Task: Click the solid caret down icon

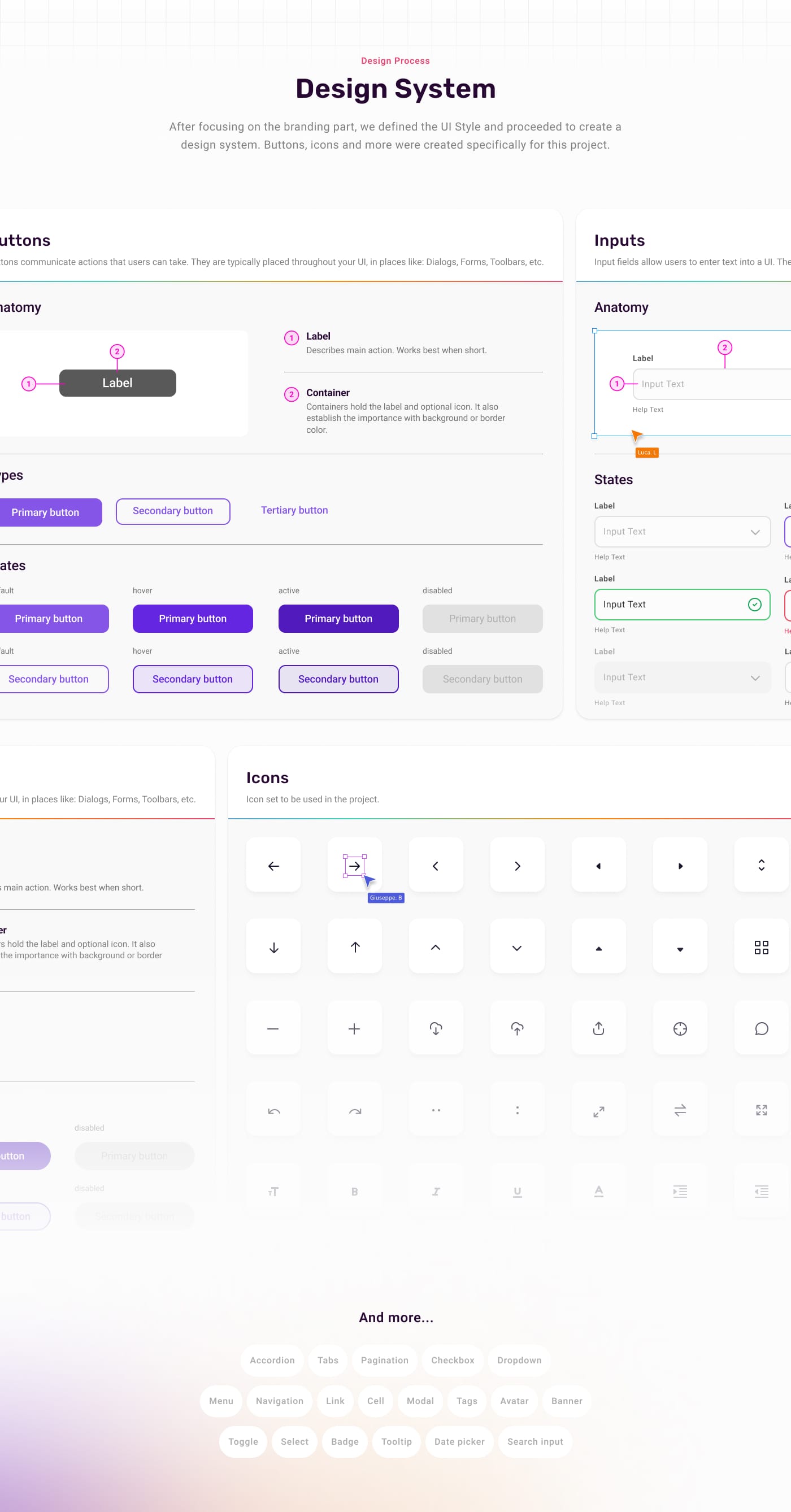Action: pos(680,949)
